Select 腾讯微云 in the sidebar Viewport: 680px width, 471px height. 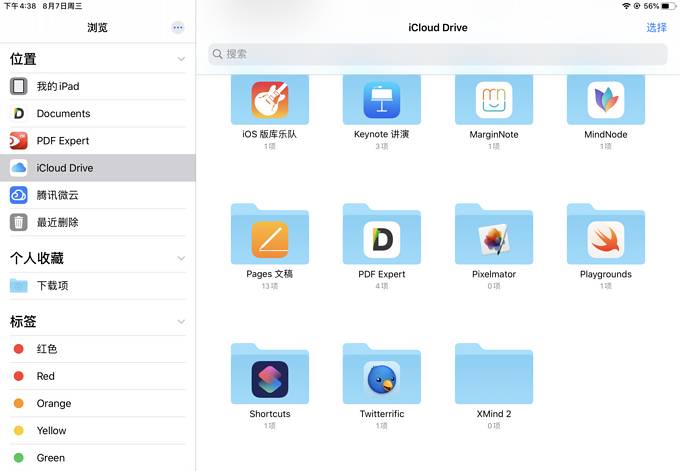(98, 195)
